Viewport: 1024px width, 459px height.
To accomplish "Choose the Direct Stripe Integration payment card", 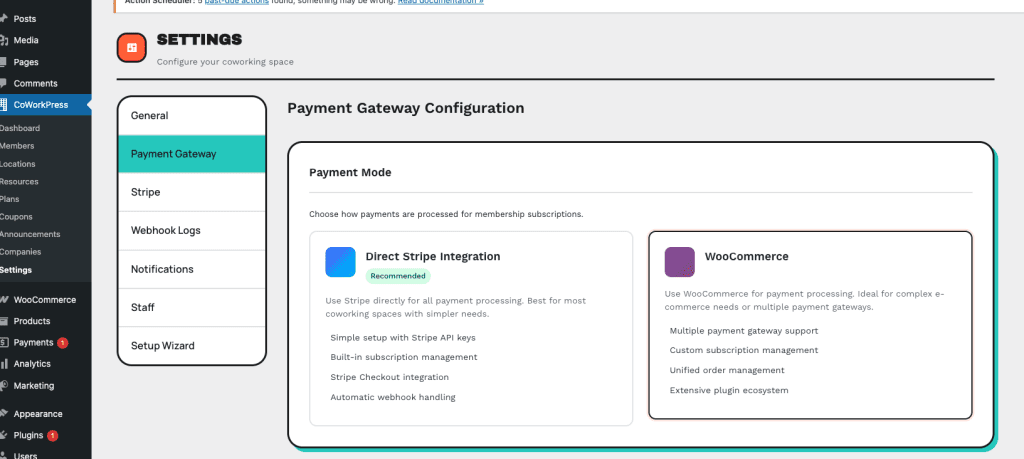I will tap(471, 328).
